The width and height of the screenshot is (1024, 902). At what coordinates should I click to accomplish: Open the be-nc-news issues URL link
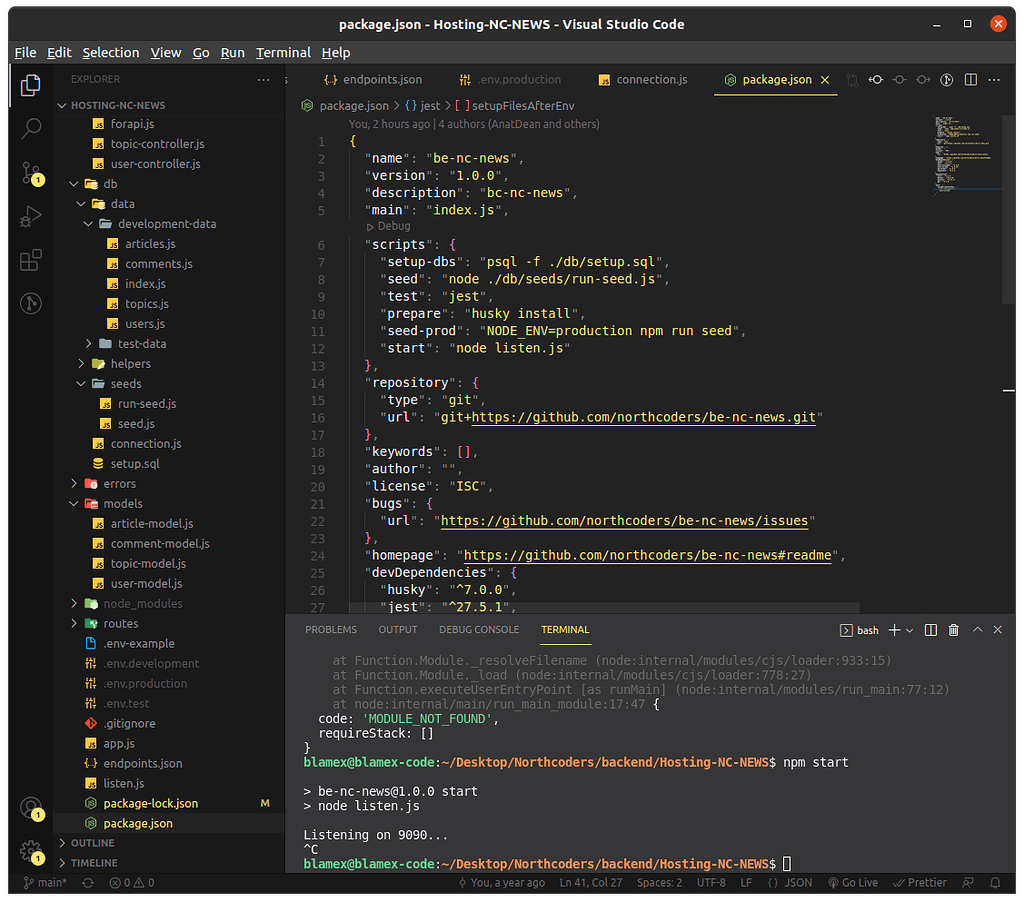625,521
